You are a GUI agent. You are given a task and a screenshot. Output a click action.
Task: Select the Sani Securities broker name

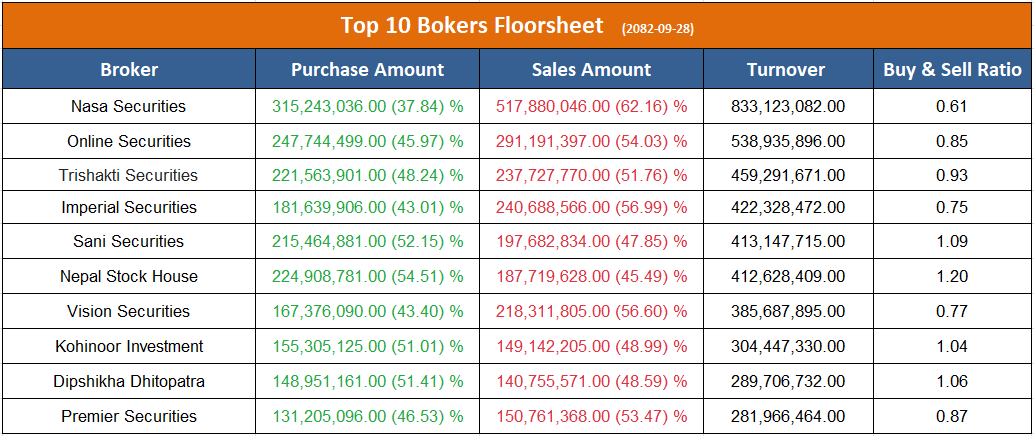[129, 241]
